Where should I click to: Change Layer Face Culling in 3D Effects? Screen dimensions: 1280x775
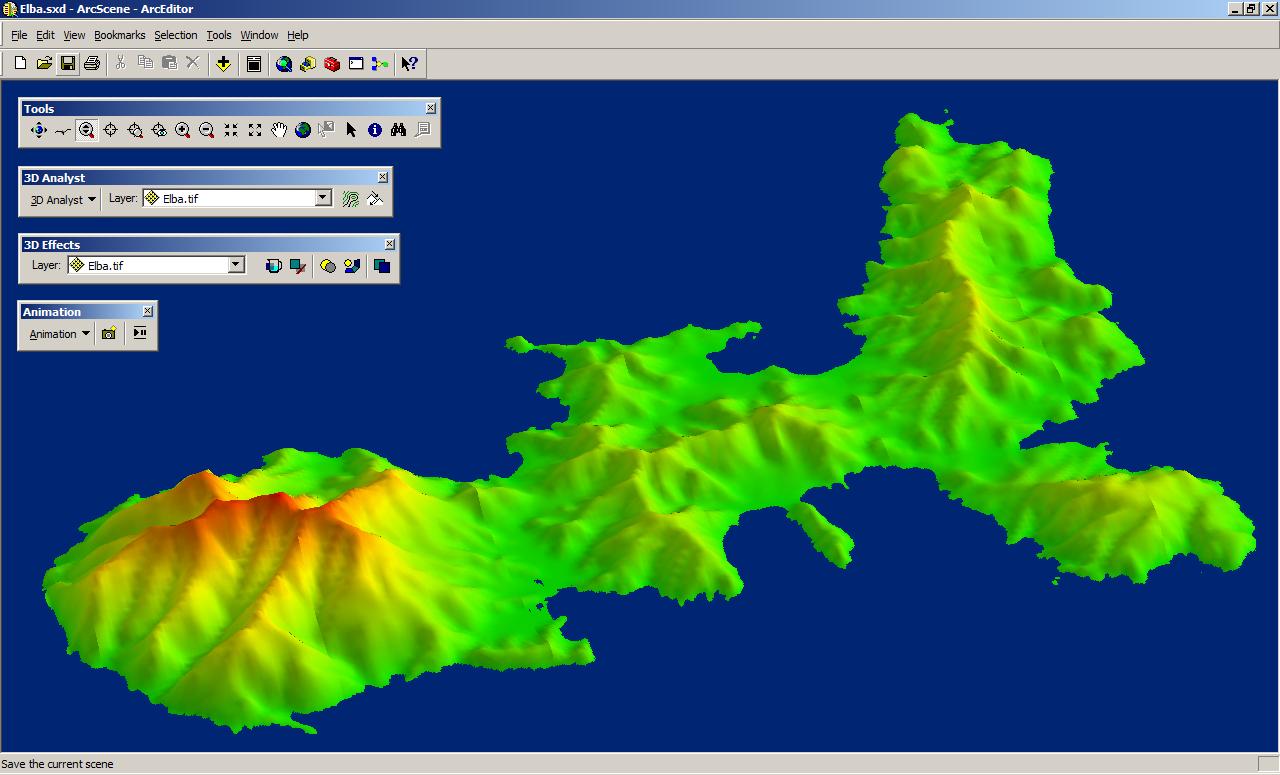pos(297,266)
